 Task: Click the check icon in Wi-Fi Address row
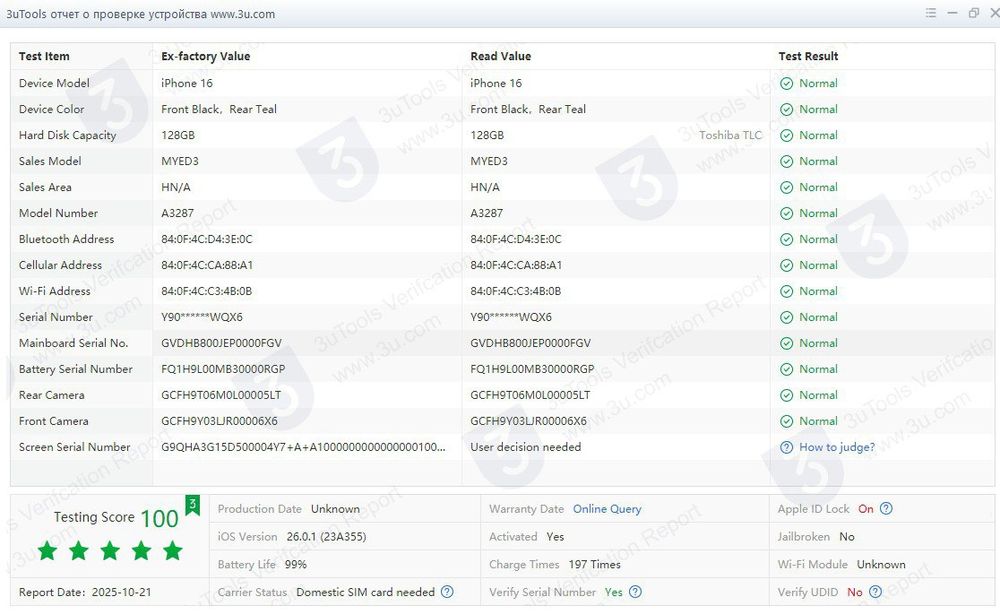(786, 291)
